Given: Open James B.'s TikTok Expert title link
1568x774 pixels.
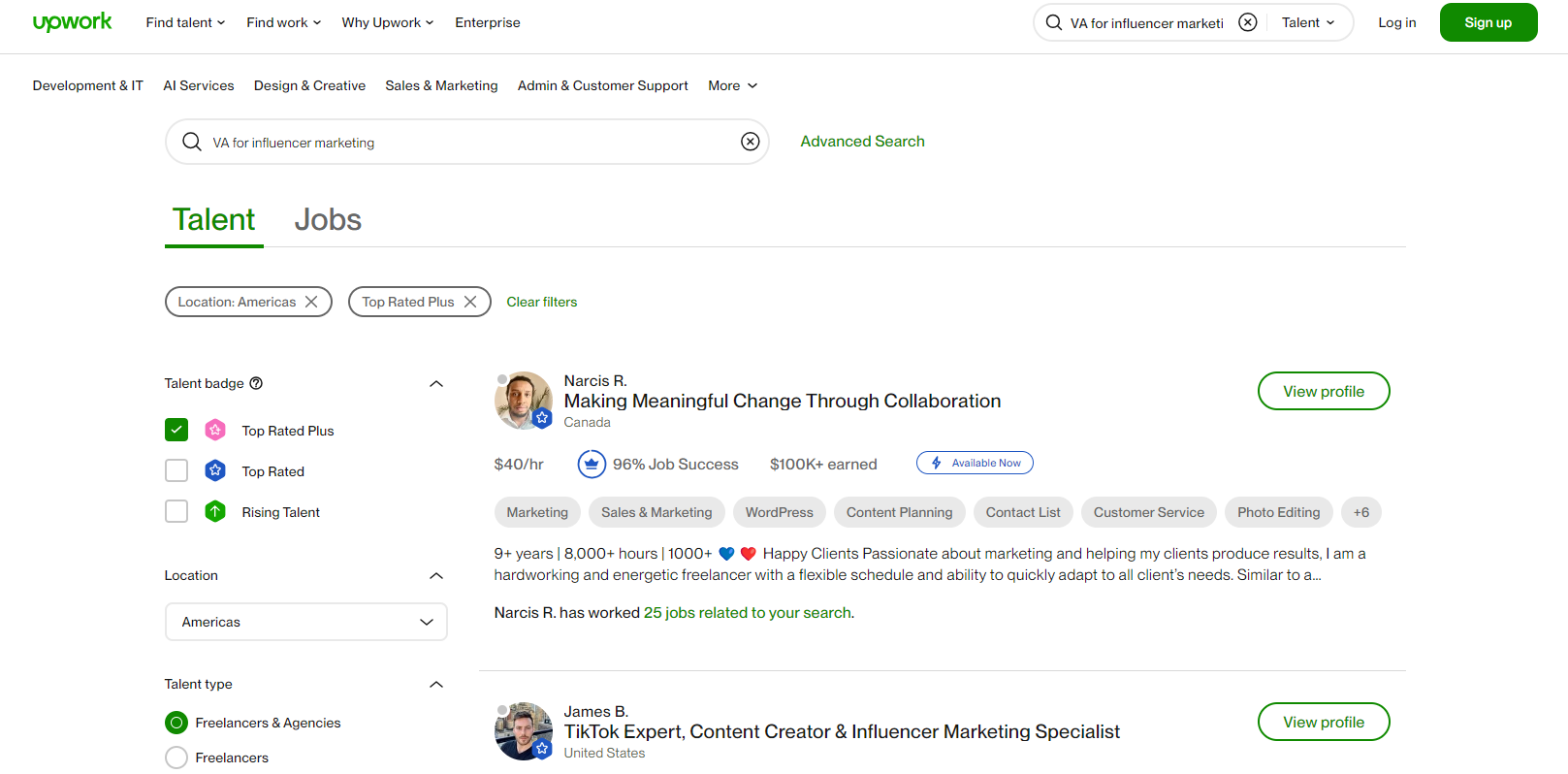Looking at the screenshot, I should [842, 731].
